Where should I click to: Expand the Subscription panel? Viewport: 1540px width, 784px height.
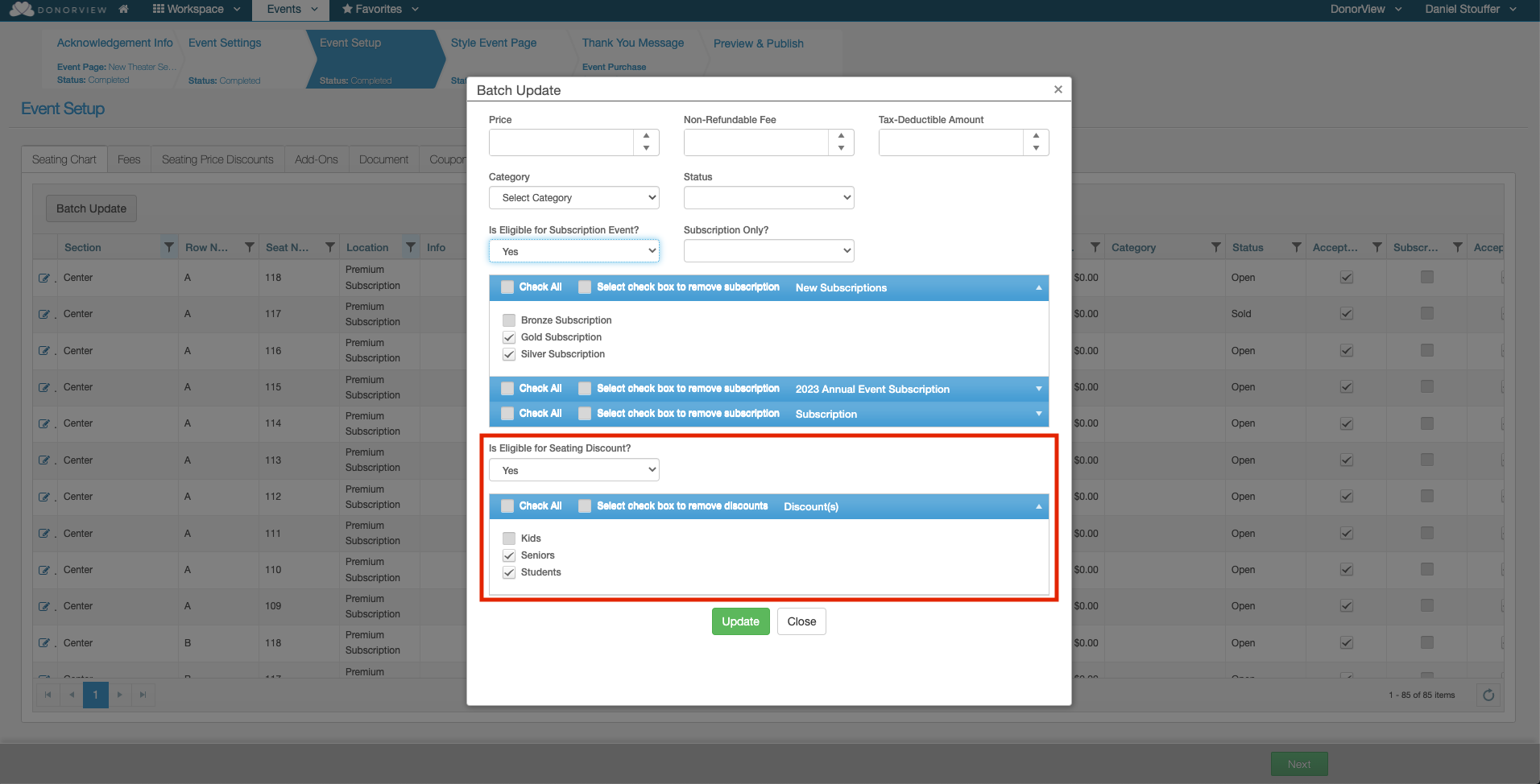click(1038, 414)
